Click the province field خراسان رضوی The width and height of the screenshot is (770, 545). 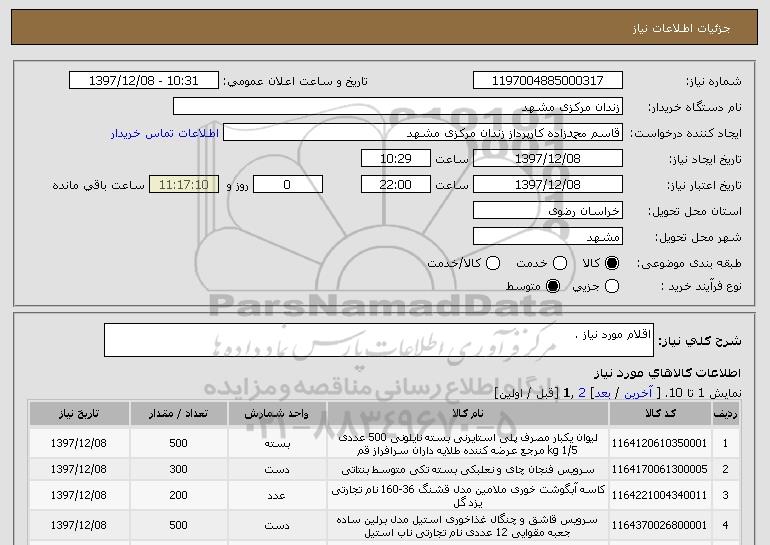pos(548,211)
